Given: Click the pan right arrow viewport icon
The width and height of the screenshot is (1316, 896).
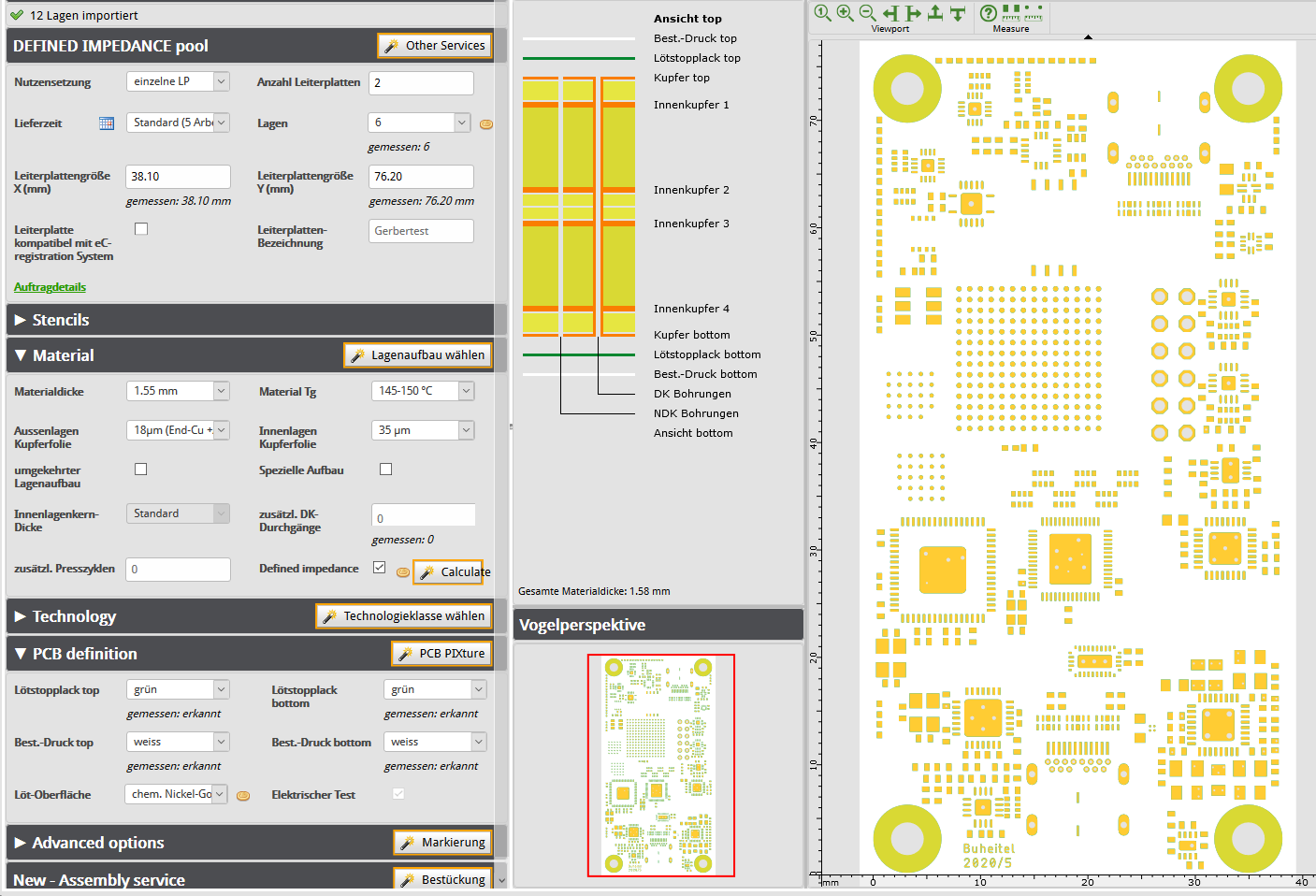Looking at the screenshot, I should (x=913, y=13).
